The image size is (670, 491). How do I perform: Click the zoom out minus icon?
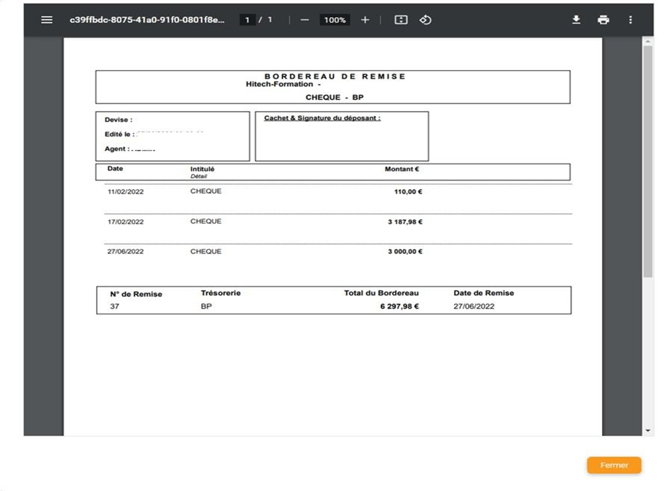pos(305,20)
